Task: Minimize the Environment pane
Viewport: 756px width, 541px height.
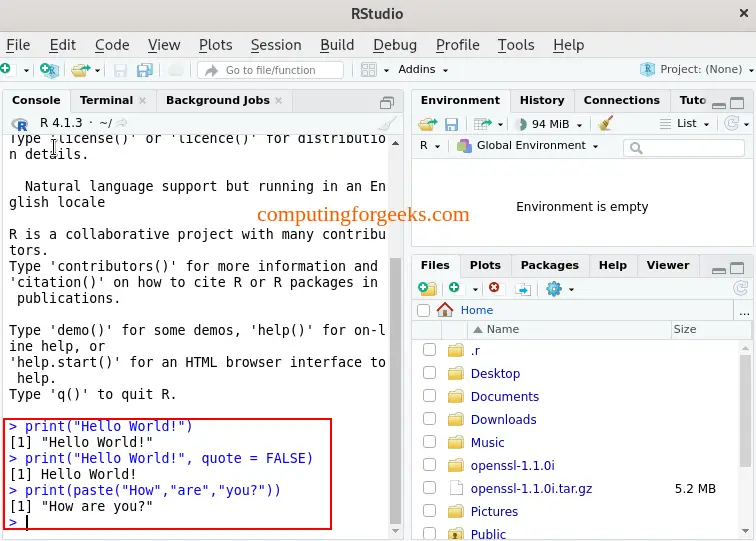Action: [x=719, y=105]
